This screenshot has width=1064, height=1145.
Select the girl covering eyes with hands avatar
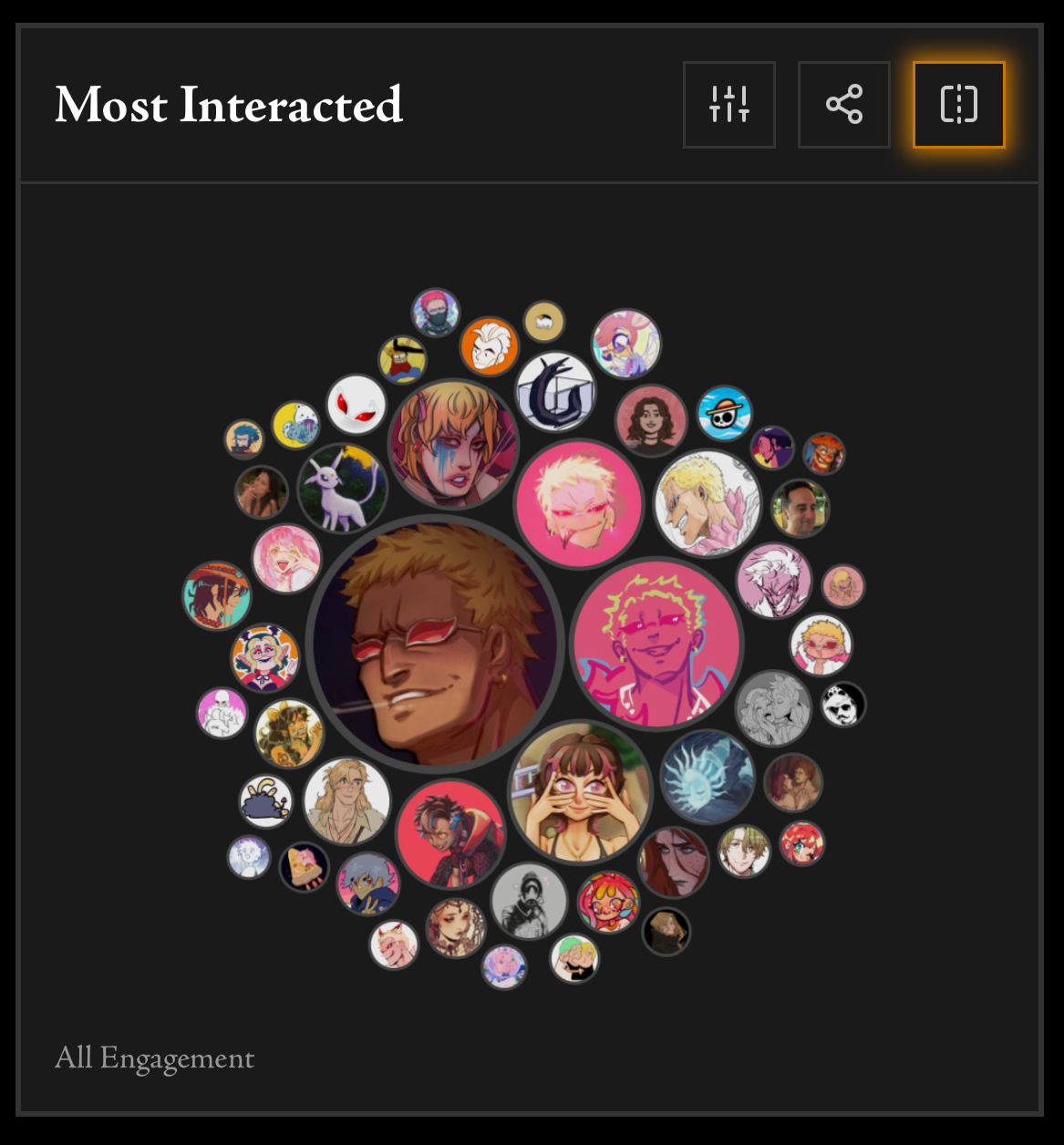[581, 792]
